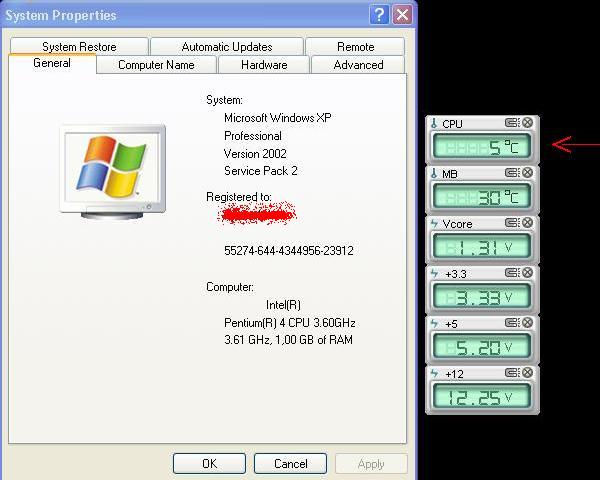This screenshot has height=480, width=600.
Task: Click the CPU sensor title label
Action: [x=452, y=124]
